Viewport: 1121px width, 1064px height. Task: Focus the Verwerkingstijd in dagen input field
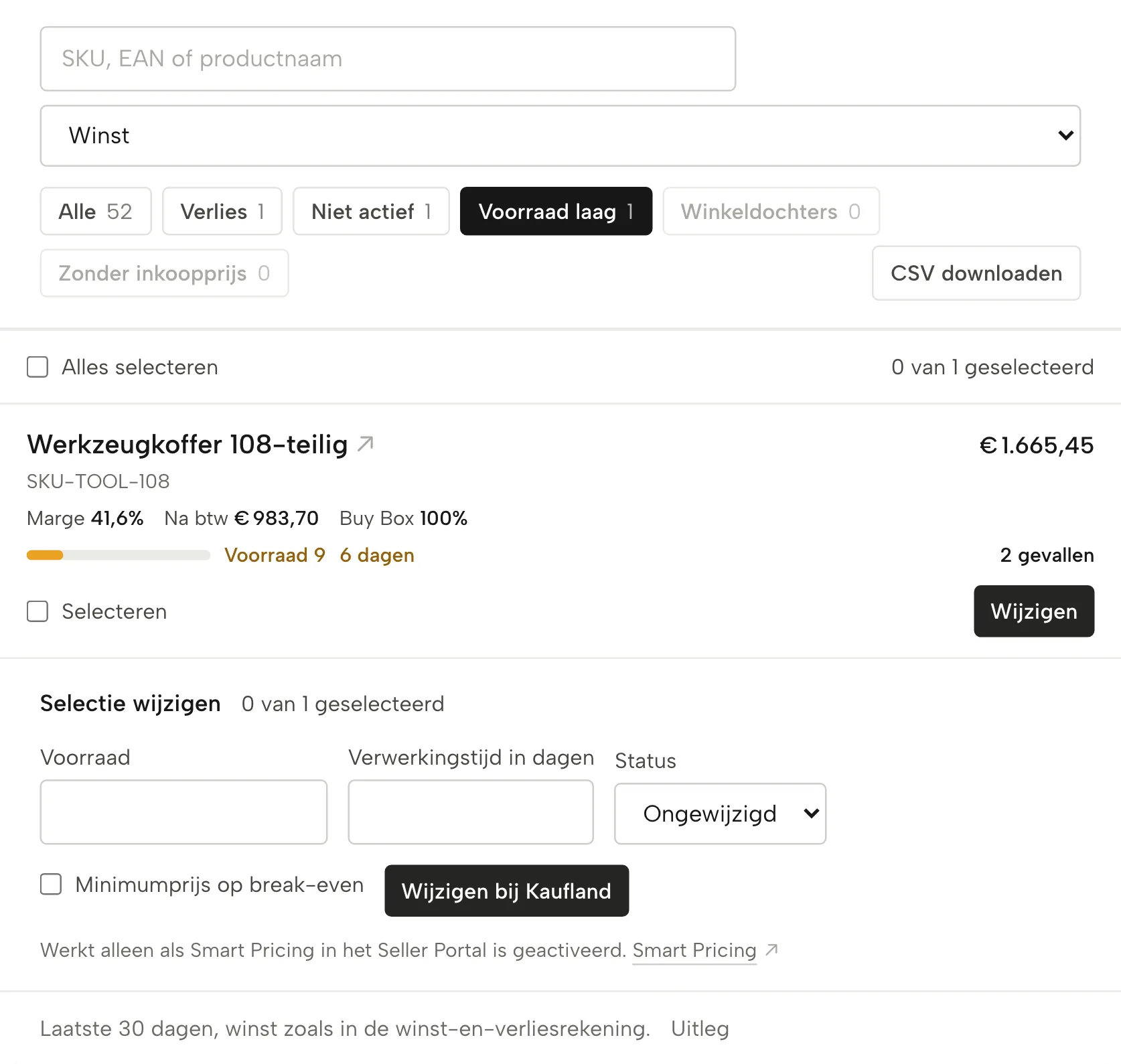coord(471,812)
